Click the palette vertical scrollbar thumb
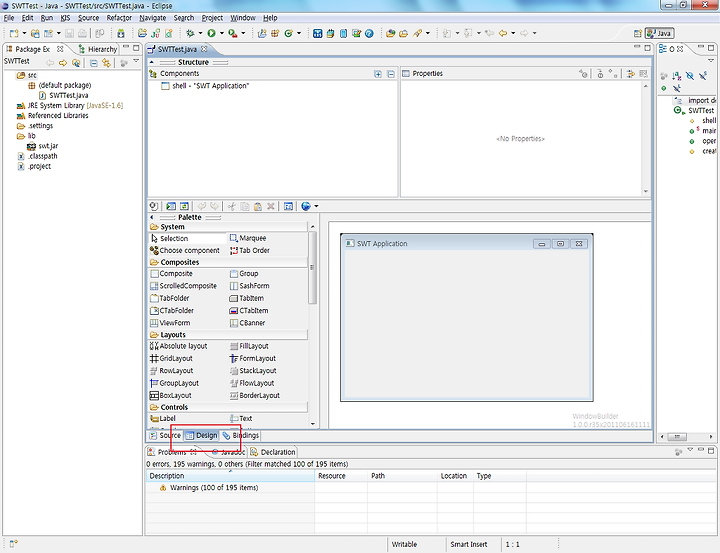 [x=312, y=267]
